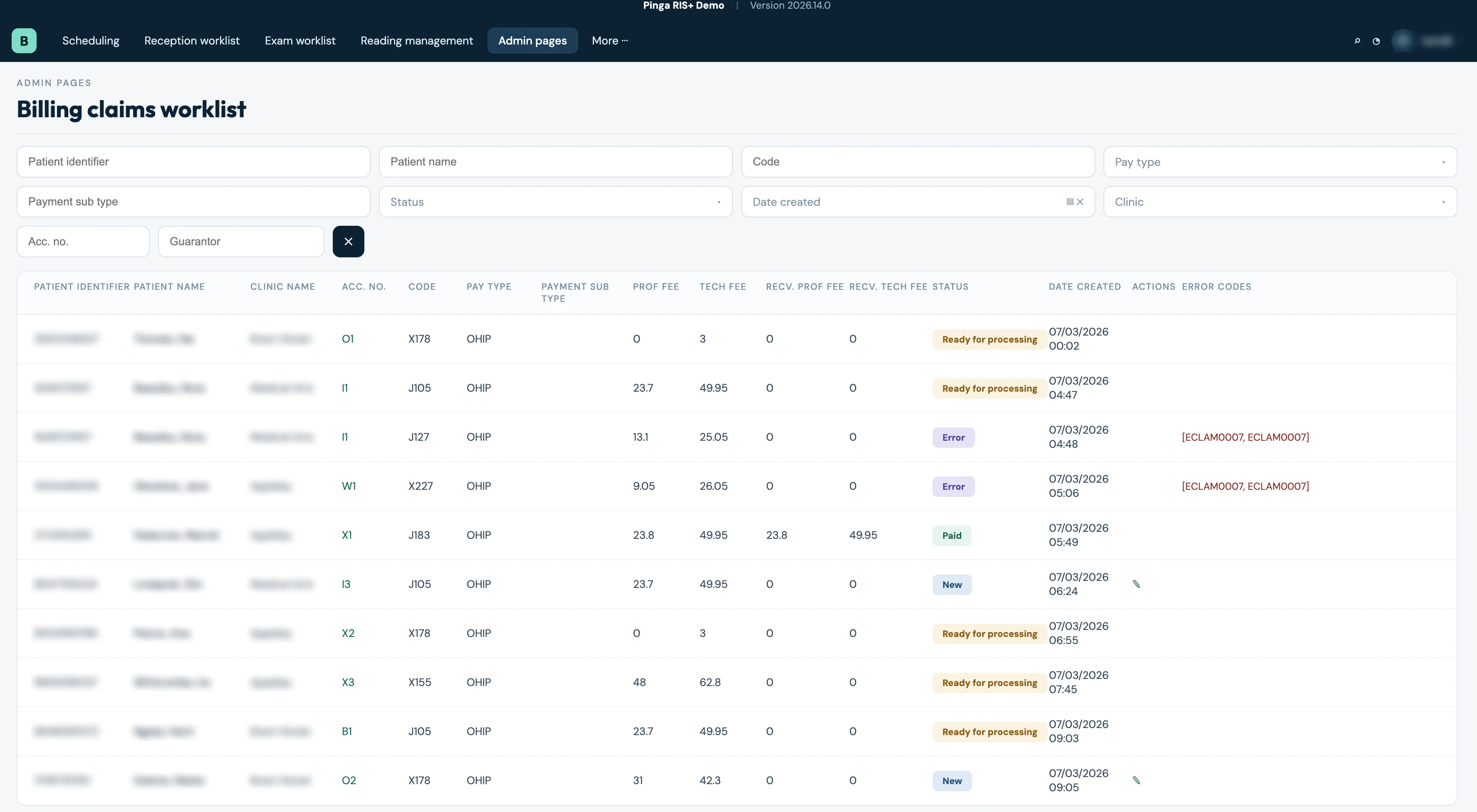Screen dimensions: 1477x812
Task: Expand the Status filter dropdown
Action: click(x=556, y=202)
